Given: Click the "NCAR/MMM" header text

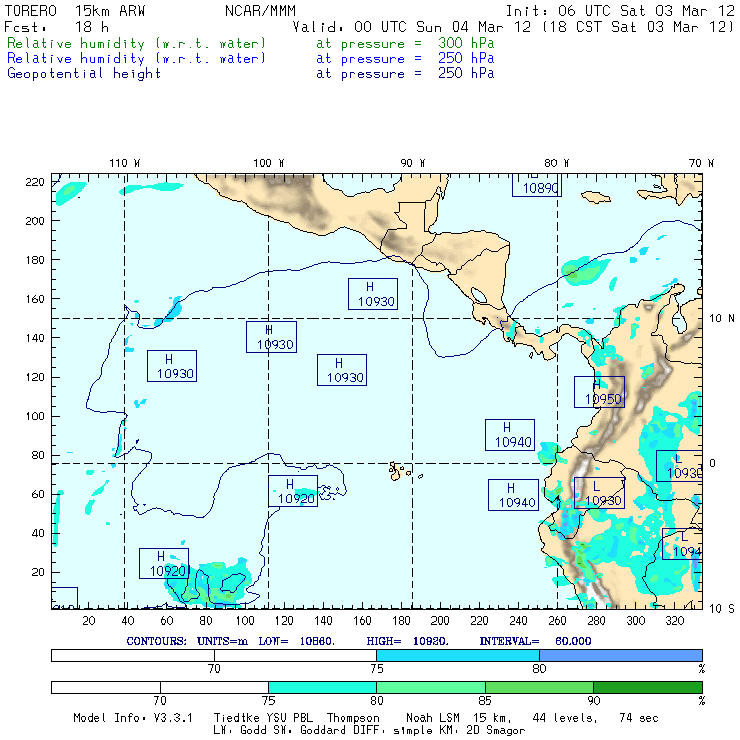Looking at the screenshot, I should click(x=260, y=11).
